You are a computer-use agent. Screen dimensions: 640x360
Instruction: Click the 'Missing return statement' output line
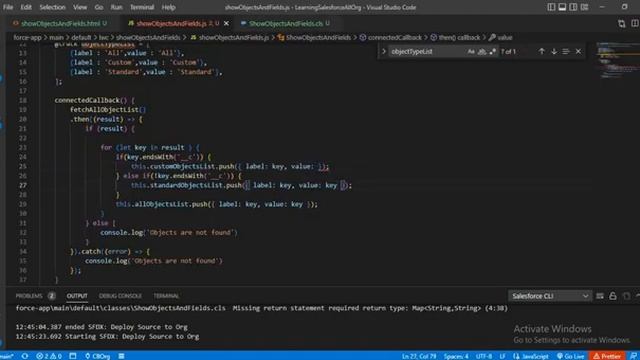pyautogui.click(x=261, y=308)
